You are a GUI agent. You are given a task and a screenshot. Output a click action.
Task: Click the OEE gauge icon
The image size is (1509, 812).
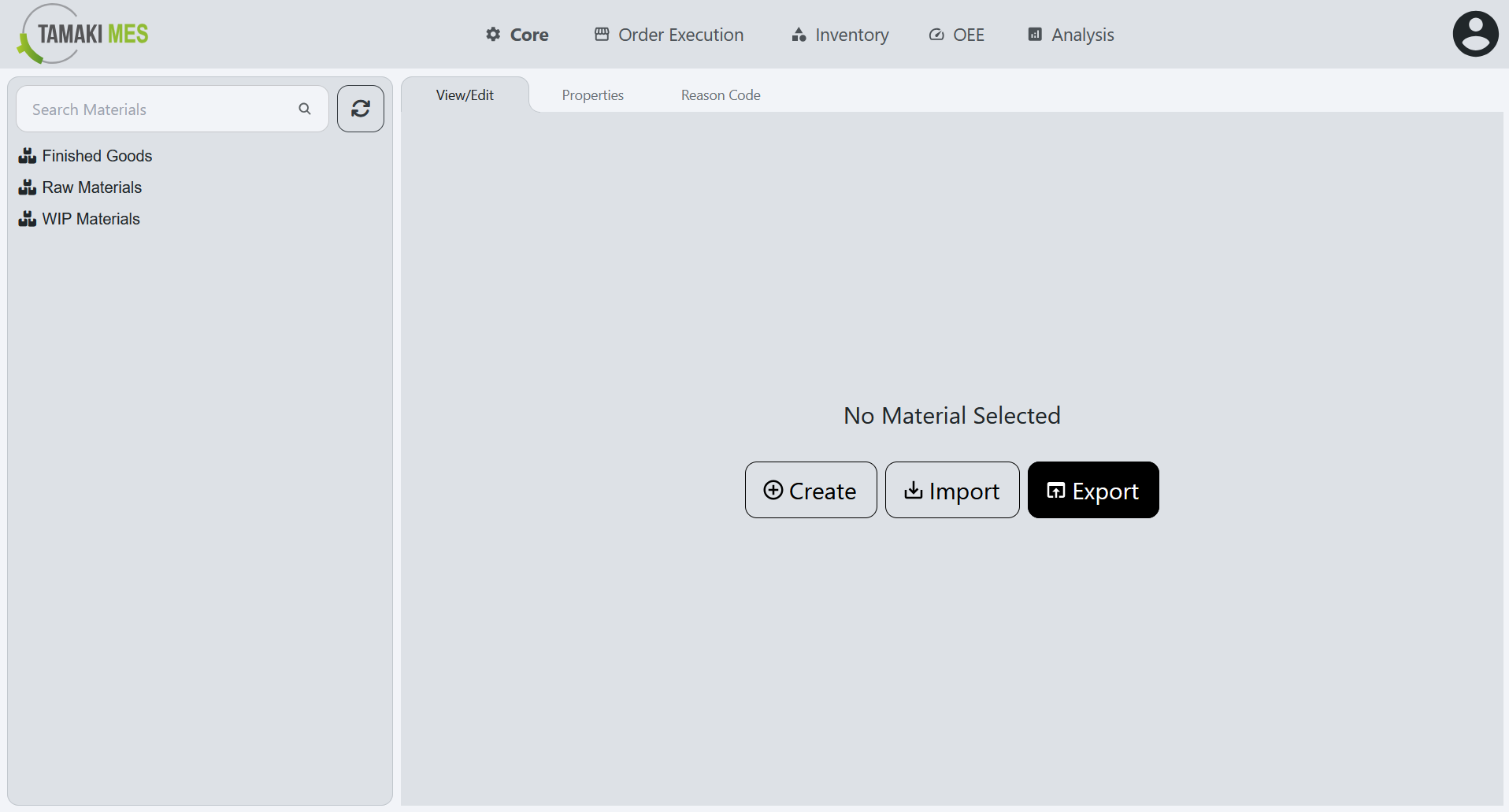pos(936,34)
